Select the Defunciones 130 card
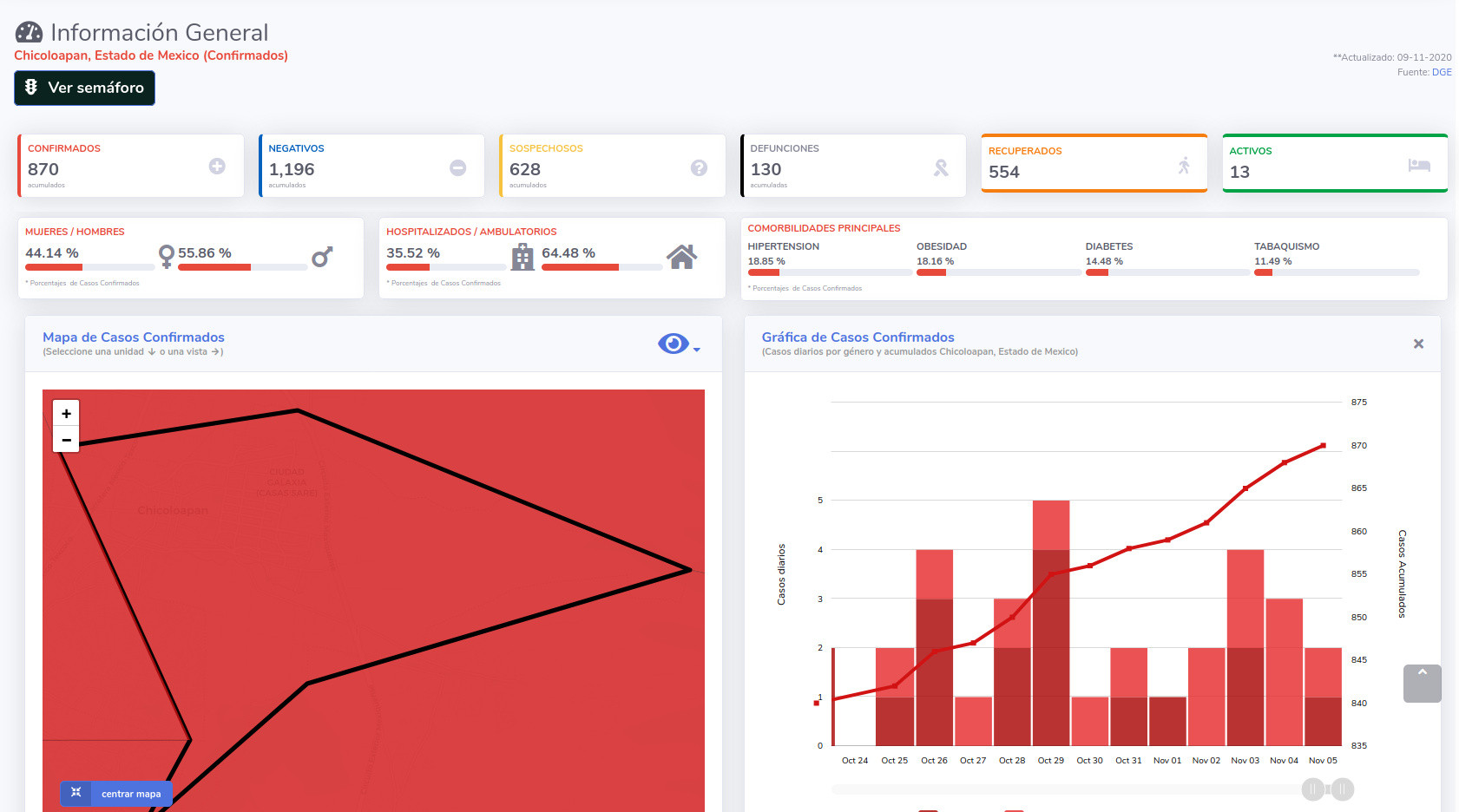Viewport: 1459px width, 812px height. (x=853, y=166)
